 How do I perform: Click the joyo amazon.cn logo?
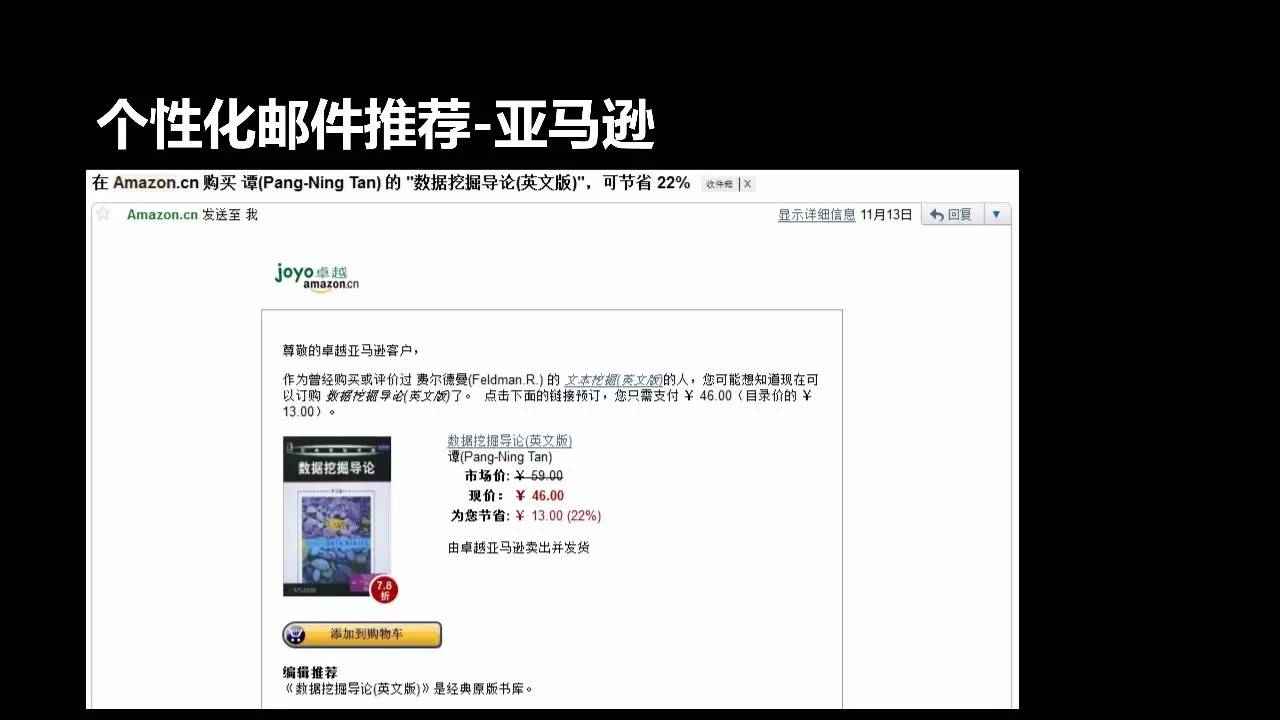point(316,276)
